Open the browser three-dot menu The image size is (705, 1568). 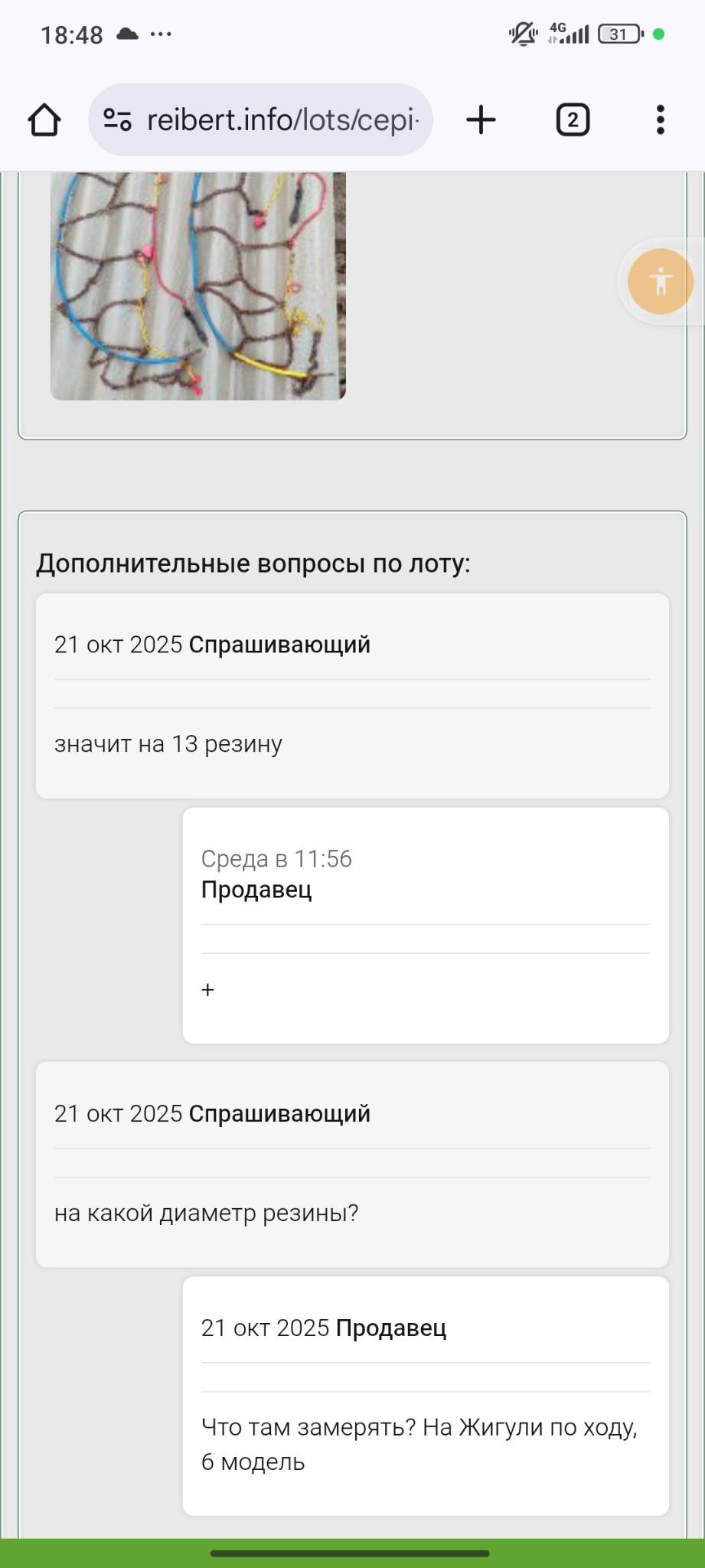coord(660,120)
